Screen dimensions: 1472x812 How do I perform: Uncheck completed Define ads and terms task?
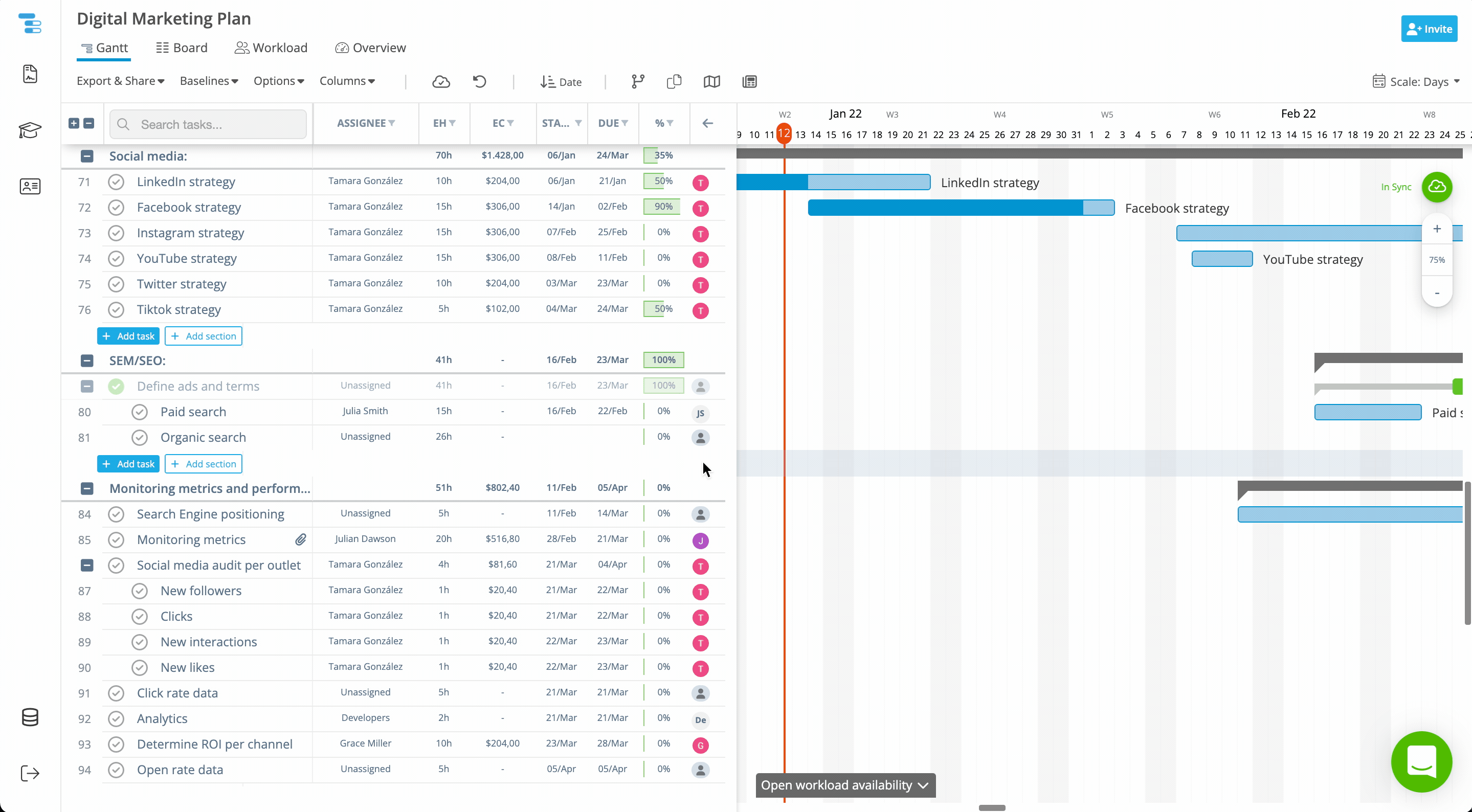coord(116,386)
